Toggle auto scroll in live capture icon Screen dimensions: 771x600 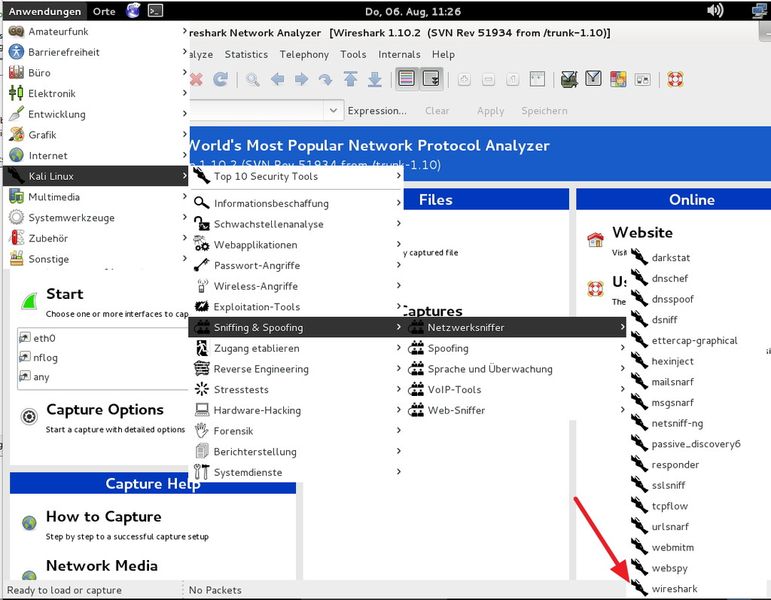point(431,78)
